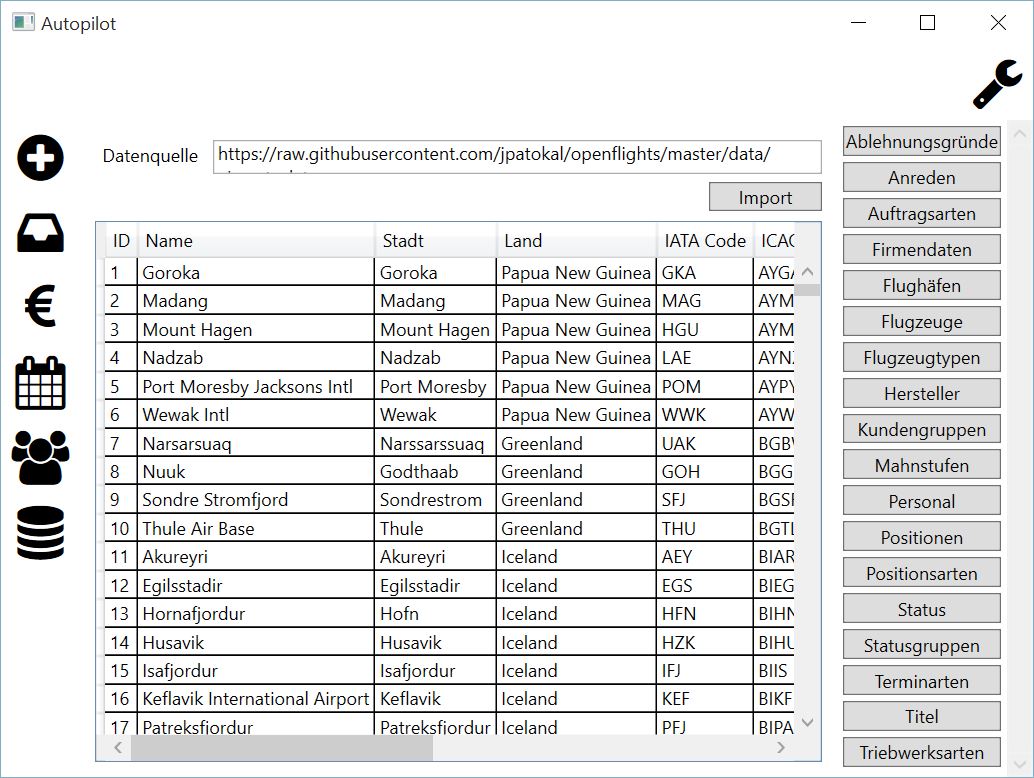Open the Anreden list
Viewport: 1034px width, 778px height.
(x=921, y=177)
